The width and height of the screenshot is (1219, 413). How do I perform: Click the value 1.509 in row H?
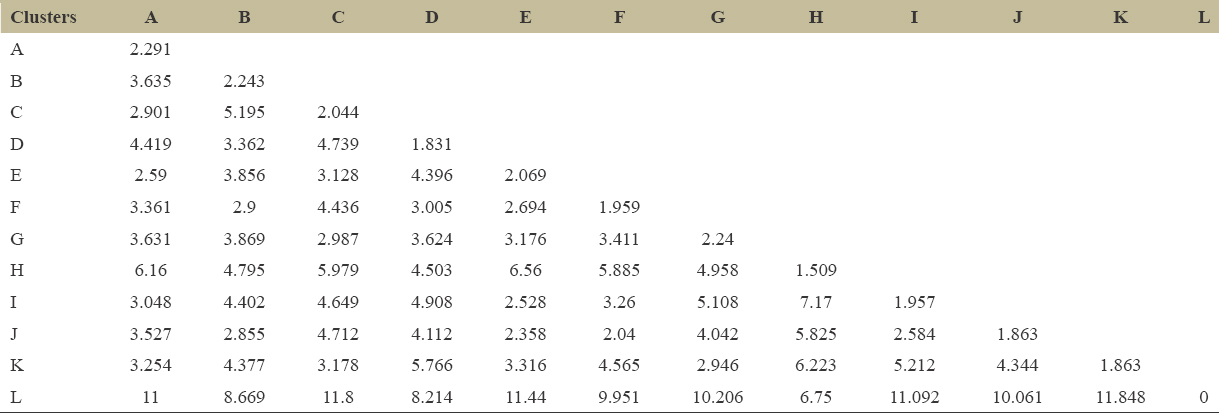[x=816, y=270]
